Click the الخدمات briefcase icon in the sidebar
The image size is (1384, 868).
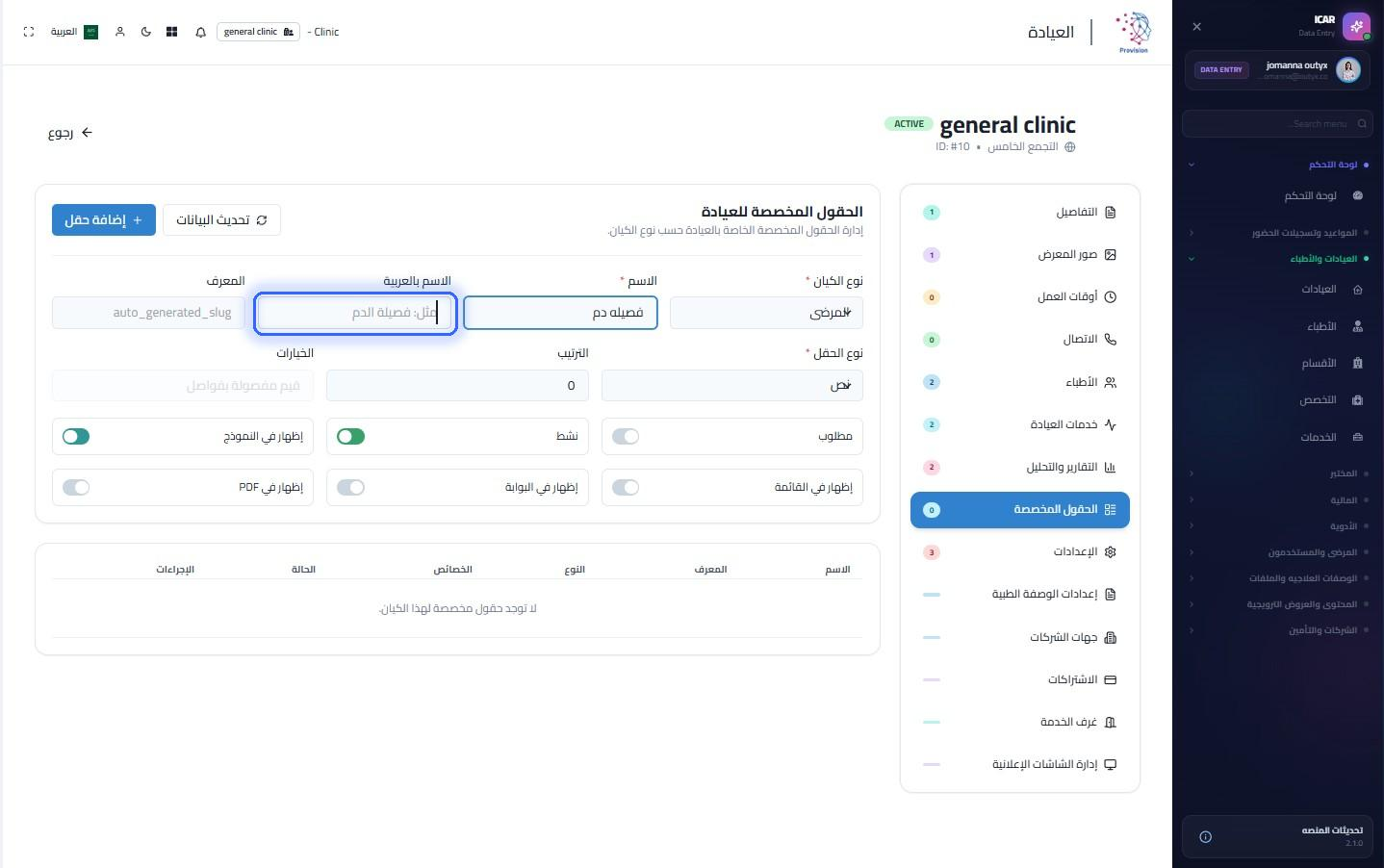(x=1358, y=437)
